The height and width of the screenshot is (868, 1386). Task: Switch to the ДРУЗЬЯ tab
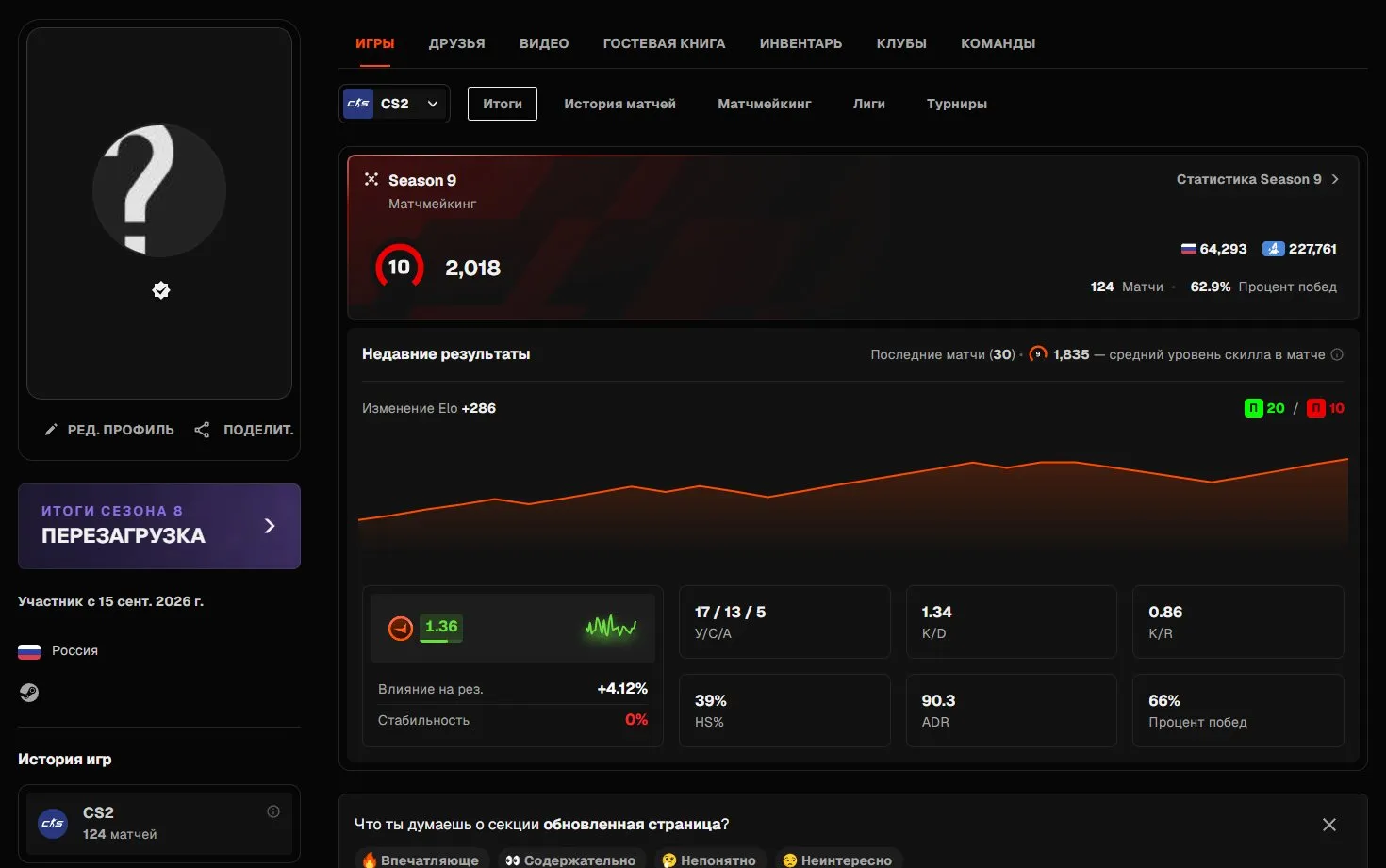pos(457,43)
